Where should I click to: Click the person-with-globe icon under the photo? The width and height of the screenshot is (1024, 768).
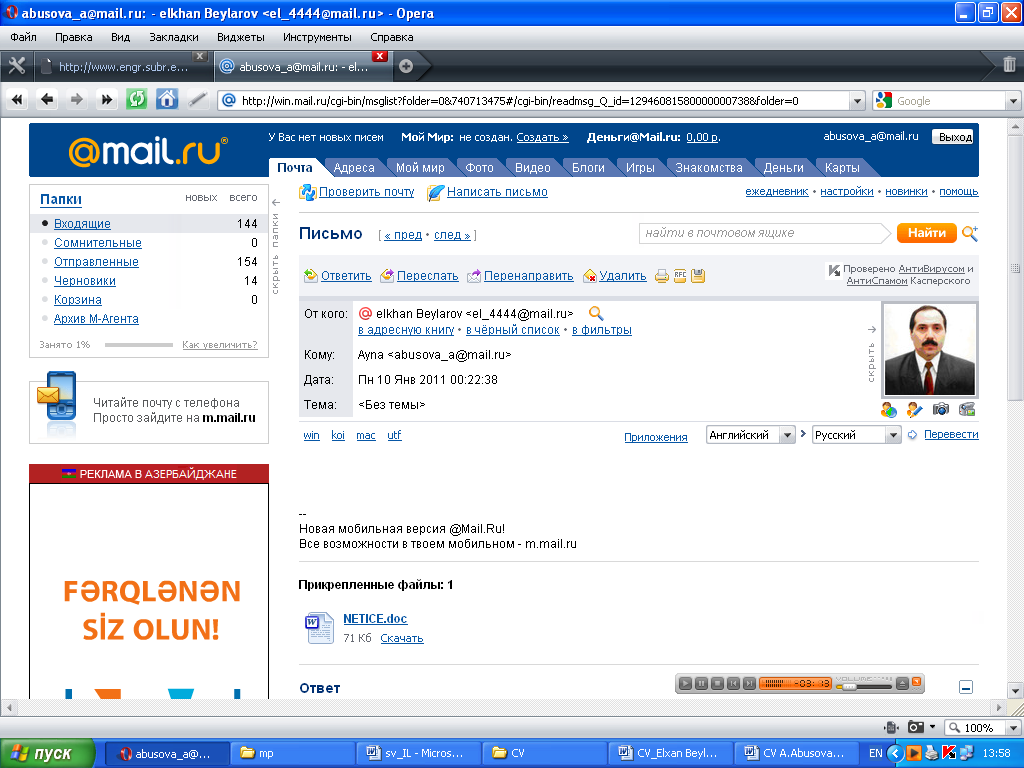[889, 409]
